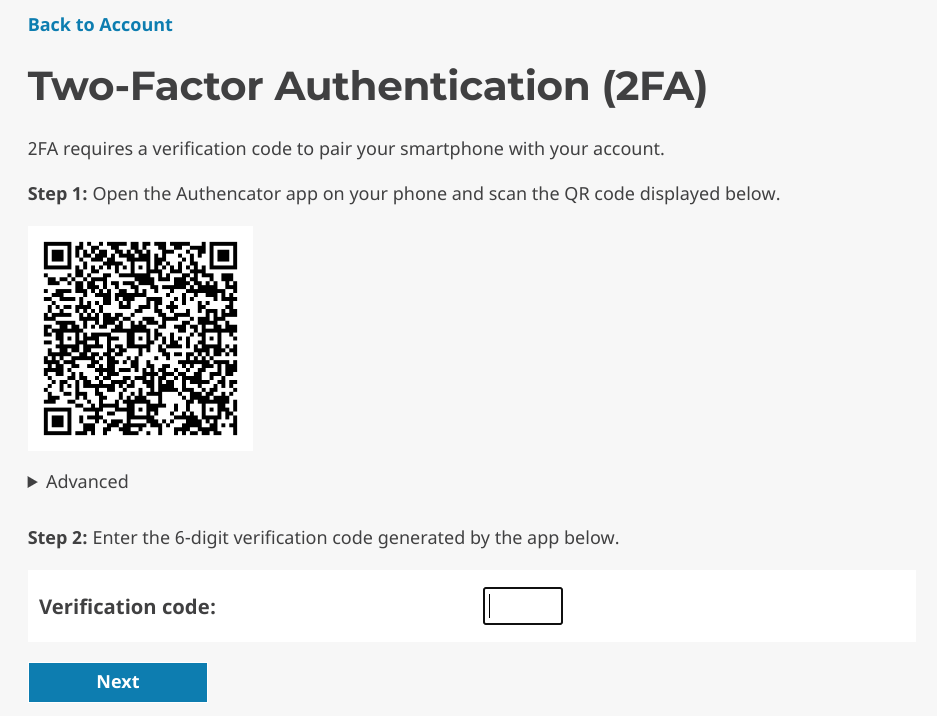The height and width of the screenshot is (716, 937).
Task: Open the Advanced section label
Action: coord(87,482)
